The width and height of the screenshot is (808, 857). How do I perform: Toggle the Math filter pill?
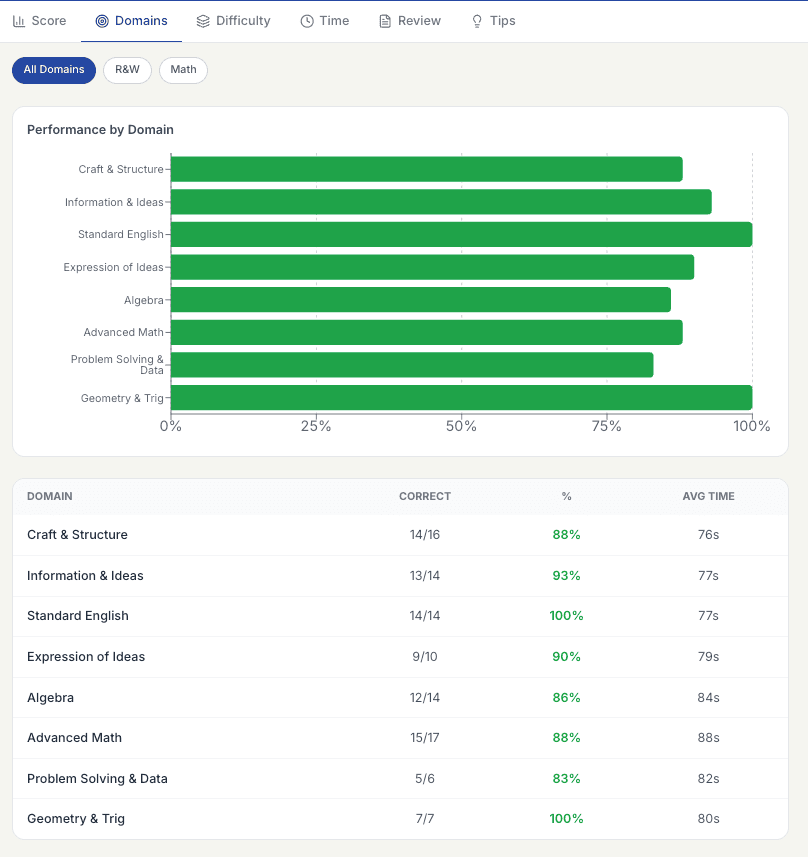coord(183,70)
